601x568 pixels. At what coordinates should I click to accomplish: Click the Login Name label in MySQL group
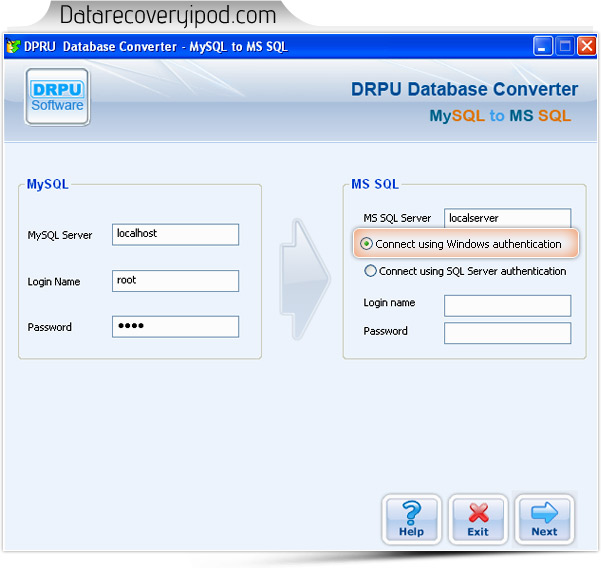(x=54, y=282)
